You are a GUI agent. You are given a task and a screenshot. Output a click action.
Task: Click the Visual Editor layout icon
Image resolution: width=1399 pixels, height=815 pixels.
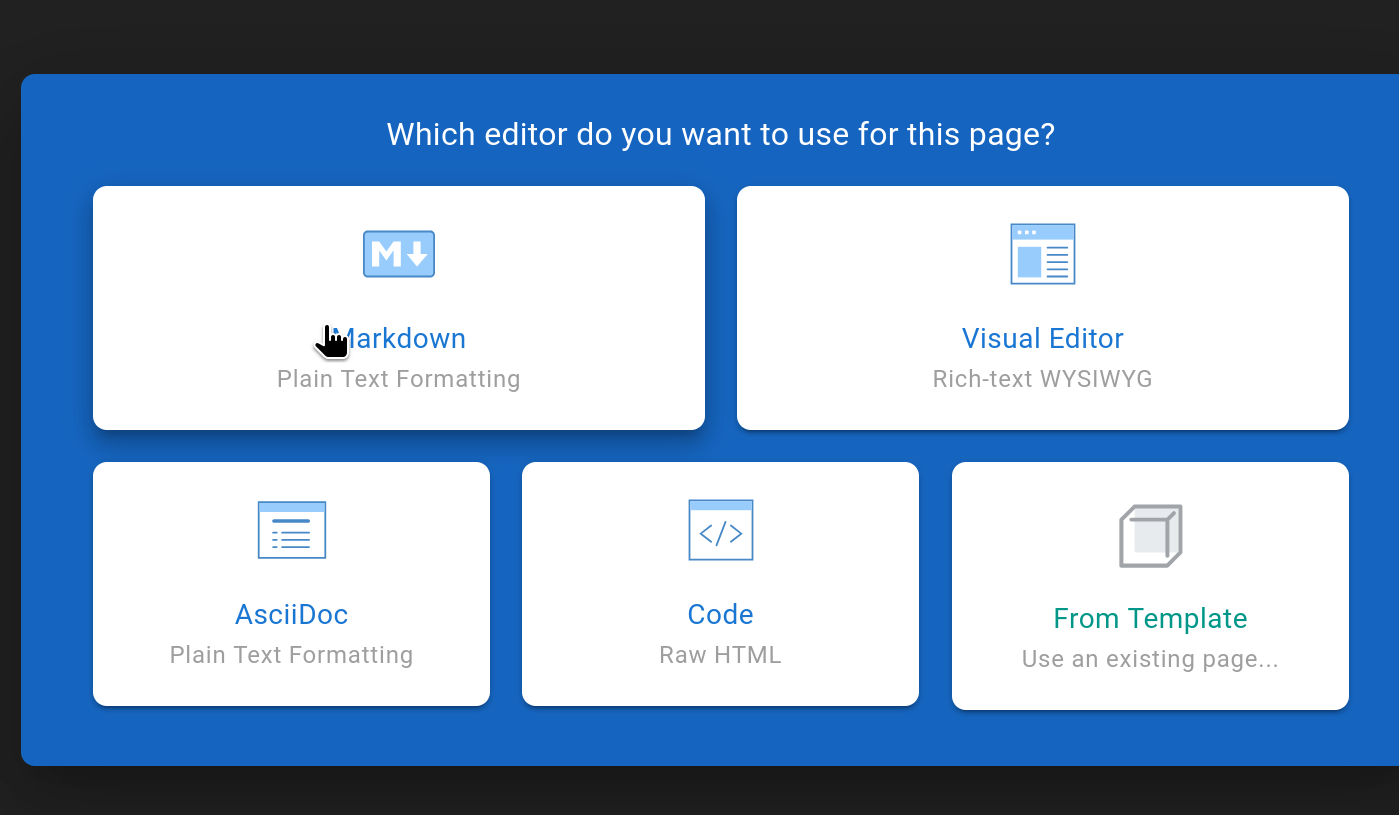point(1043,254)
